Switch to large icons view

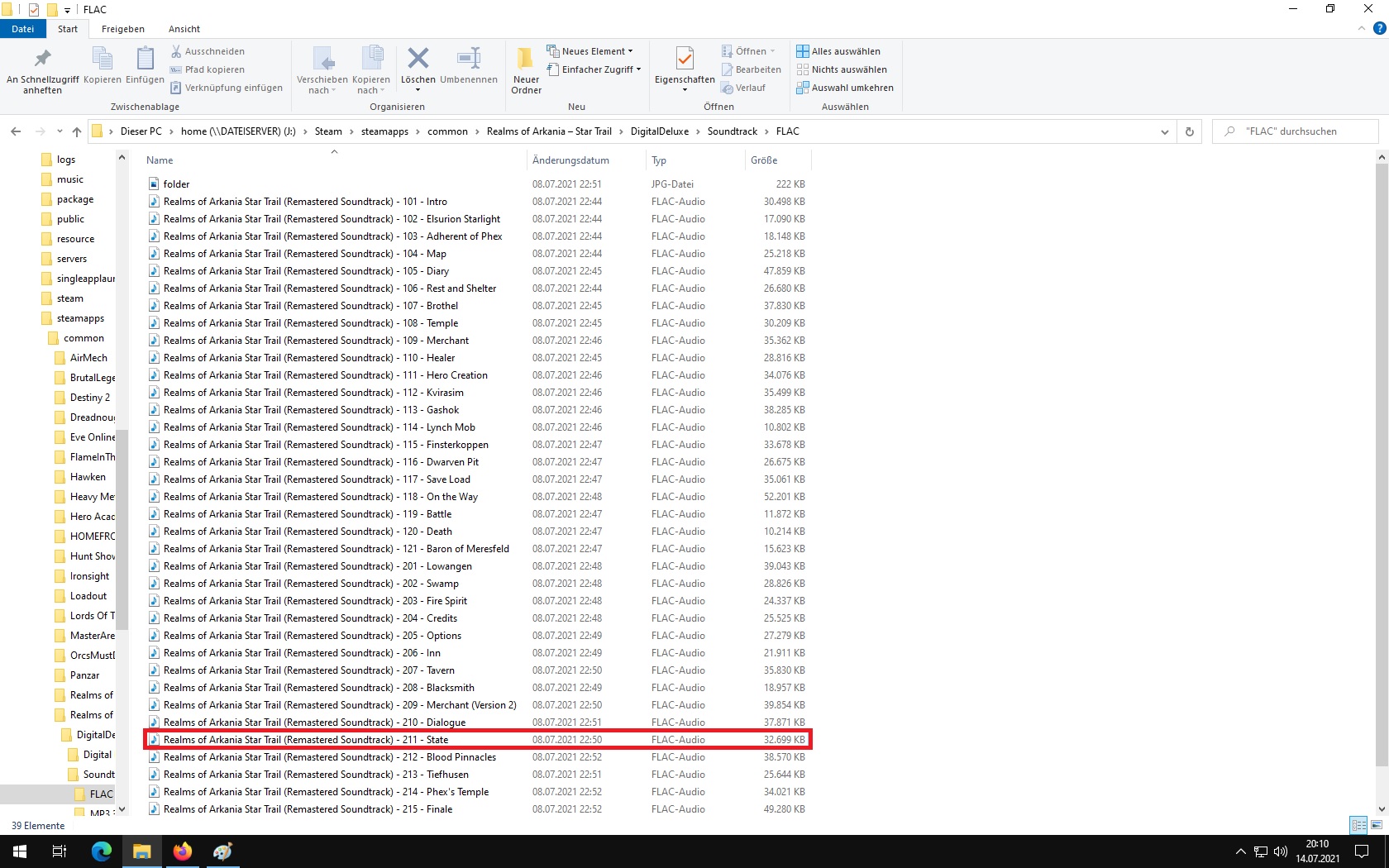coord(1377,825)
